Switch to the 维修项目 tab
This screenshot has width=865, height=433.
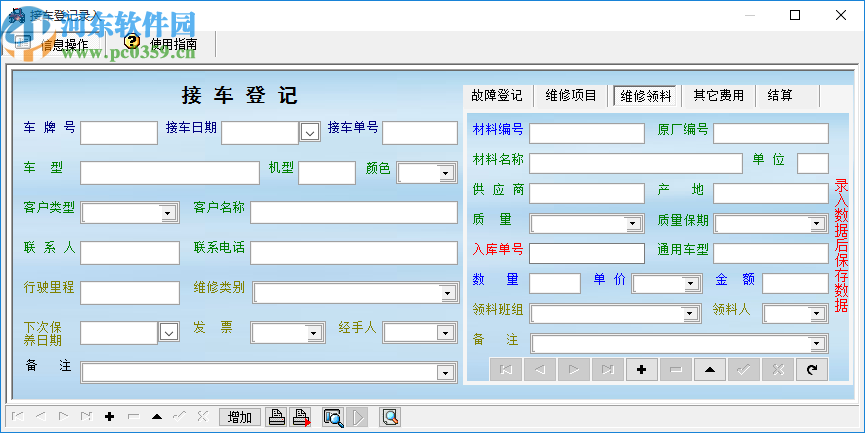[571, 95]
